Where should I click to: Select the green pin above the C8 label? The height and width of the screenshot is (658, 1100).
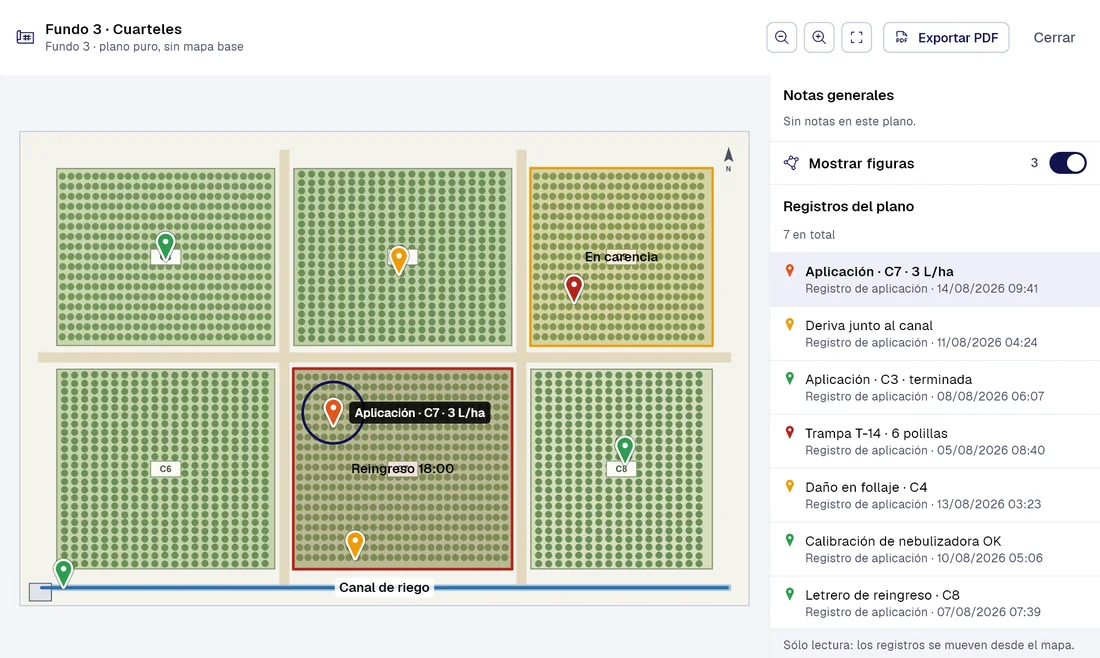624,449
